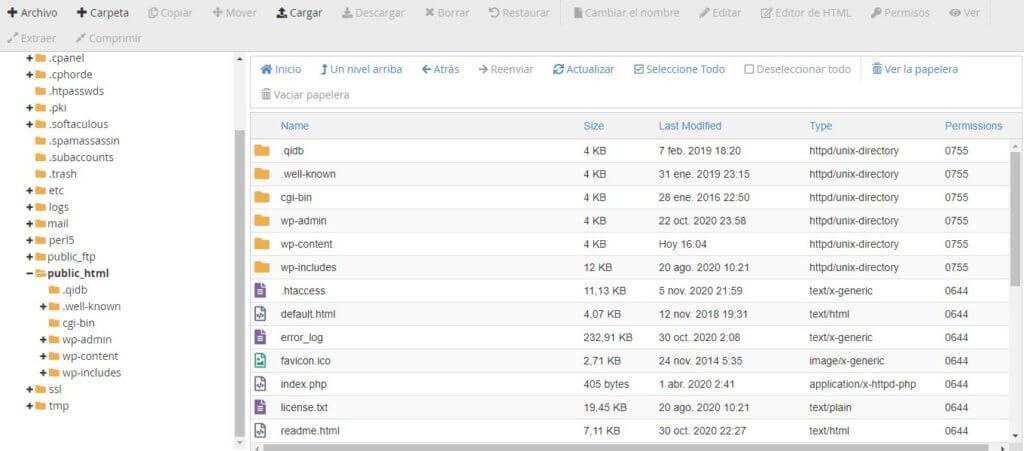The image size is (1024, 451).
Task: Expand the wp-admin folder in tree
Action: 43,340
